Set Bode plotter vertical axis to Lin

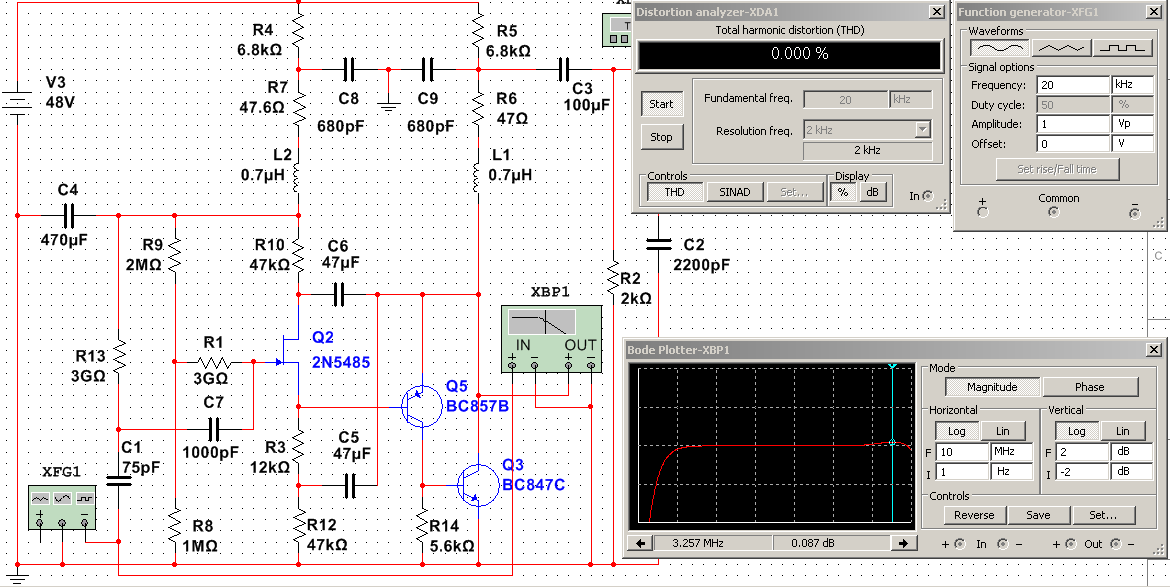point(1122,431)
